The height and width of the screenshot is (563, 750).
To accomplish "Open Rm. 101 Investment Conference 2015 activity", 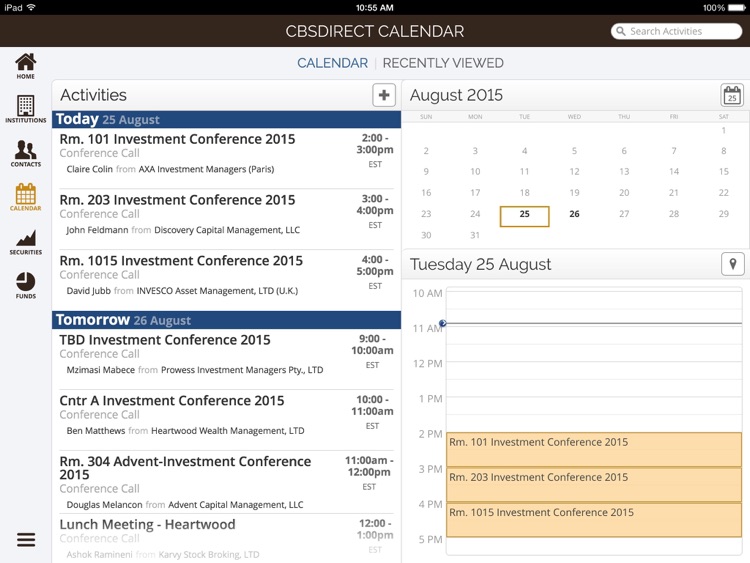I will (226, 157).
